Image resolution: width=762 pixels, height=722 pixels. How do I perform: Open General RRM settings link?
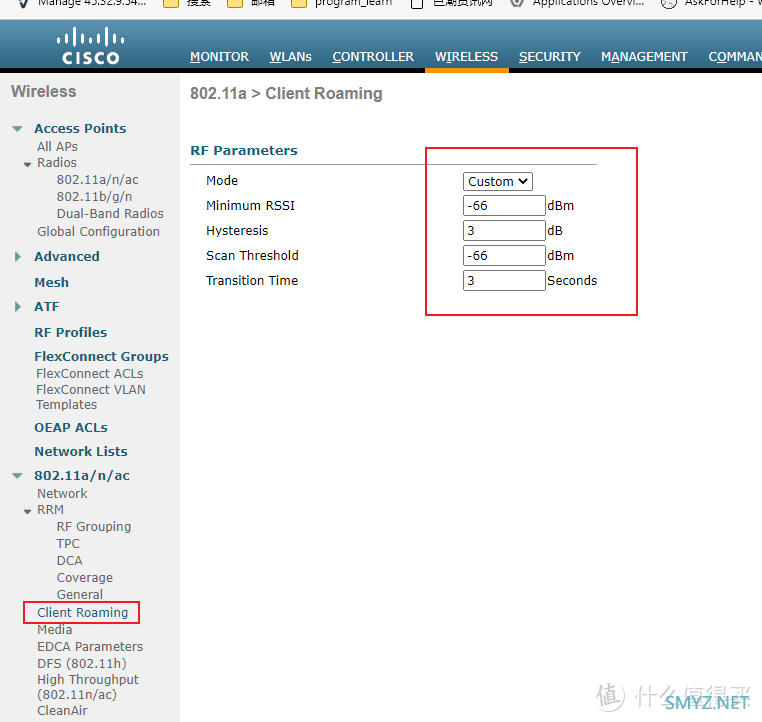tap(80, 594)
